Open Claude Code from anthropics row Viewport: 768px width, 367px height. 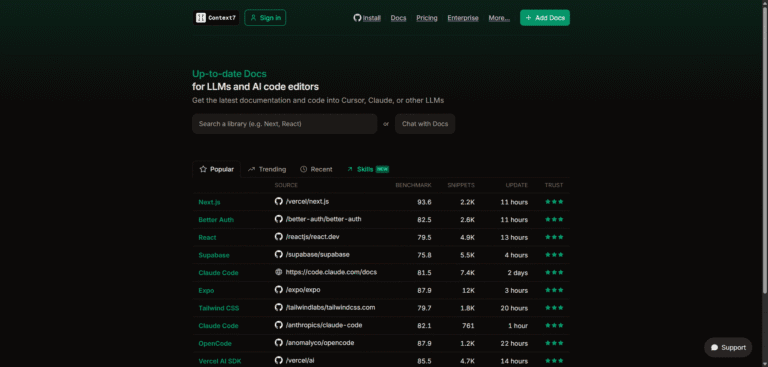(218, 325)
